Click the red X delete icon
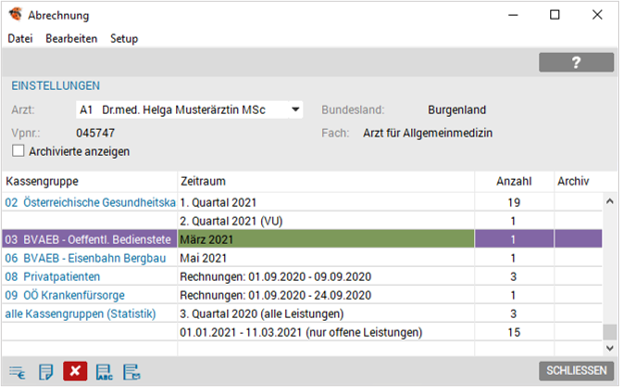620x387 pixels. point(75,371)
